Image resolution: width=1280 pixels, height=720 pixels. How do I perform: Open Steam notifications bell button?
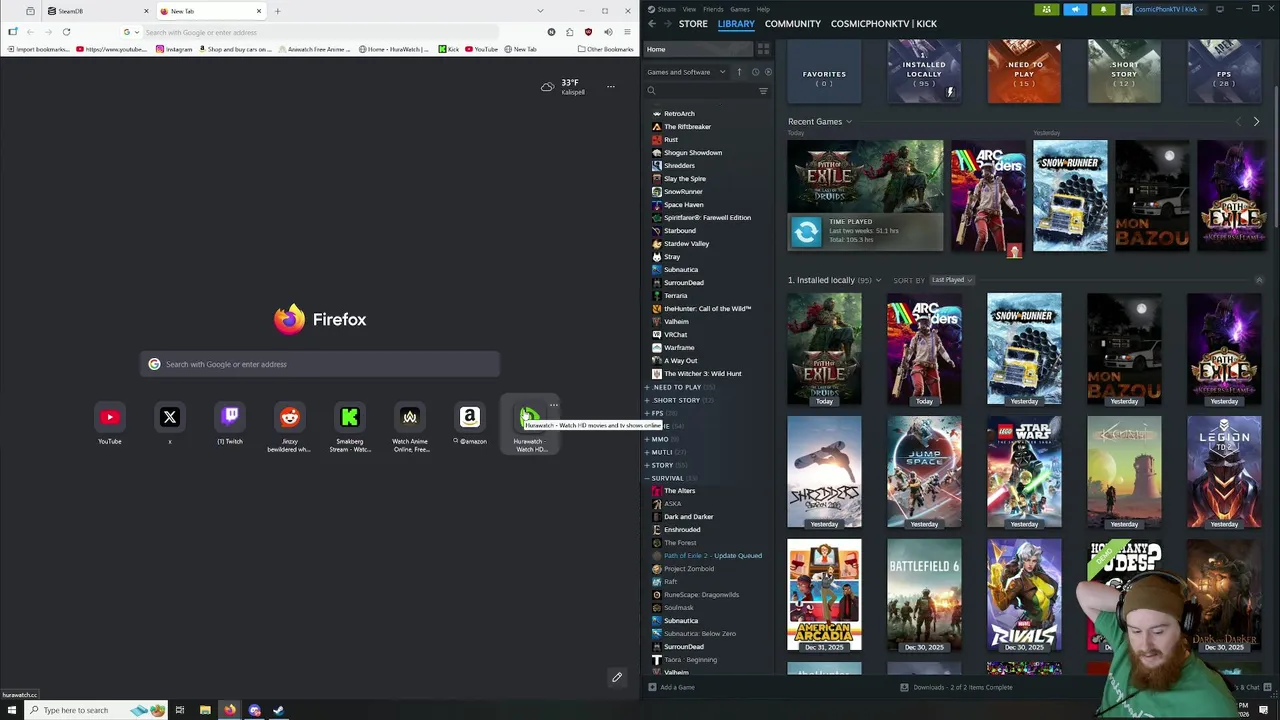point(1103,9)
